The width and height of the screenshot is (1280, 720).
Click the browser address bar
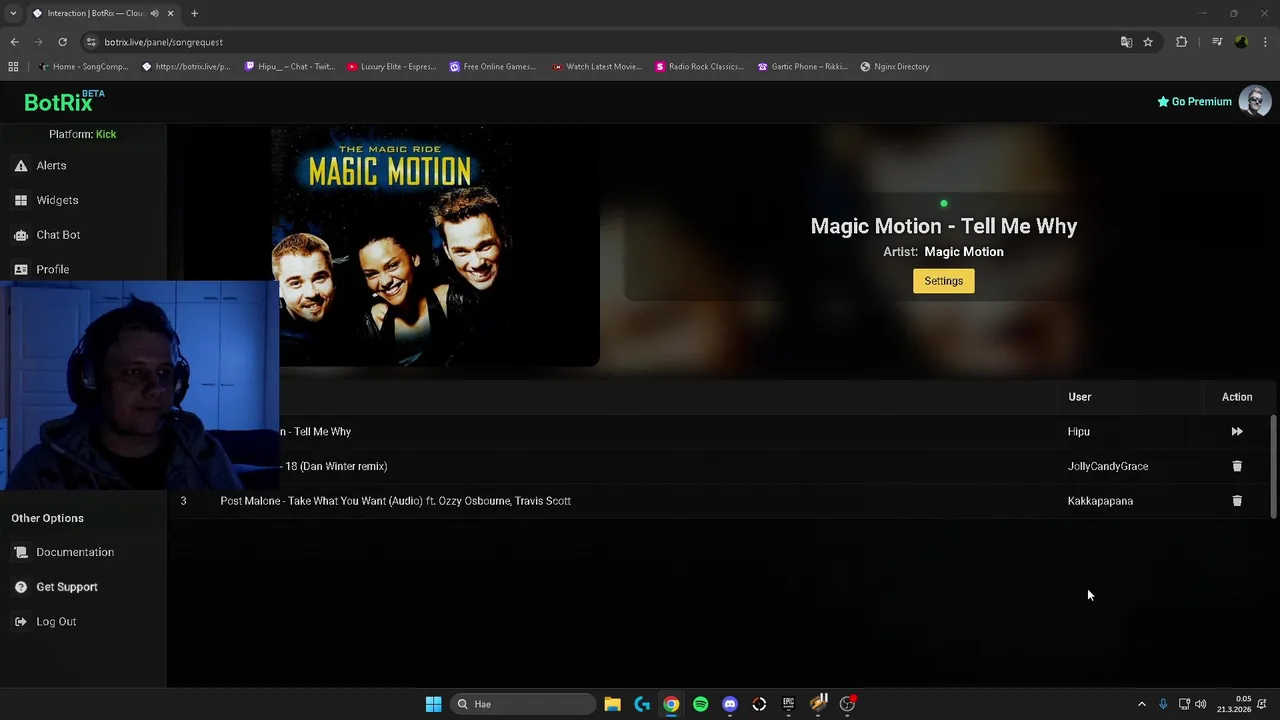click(x=600, y=42)
